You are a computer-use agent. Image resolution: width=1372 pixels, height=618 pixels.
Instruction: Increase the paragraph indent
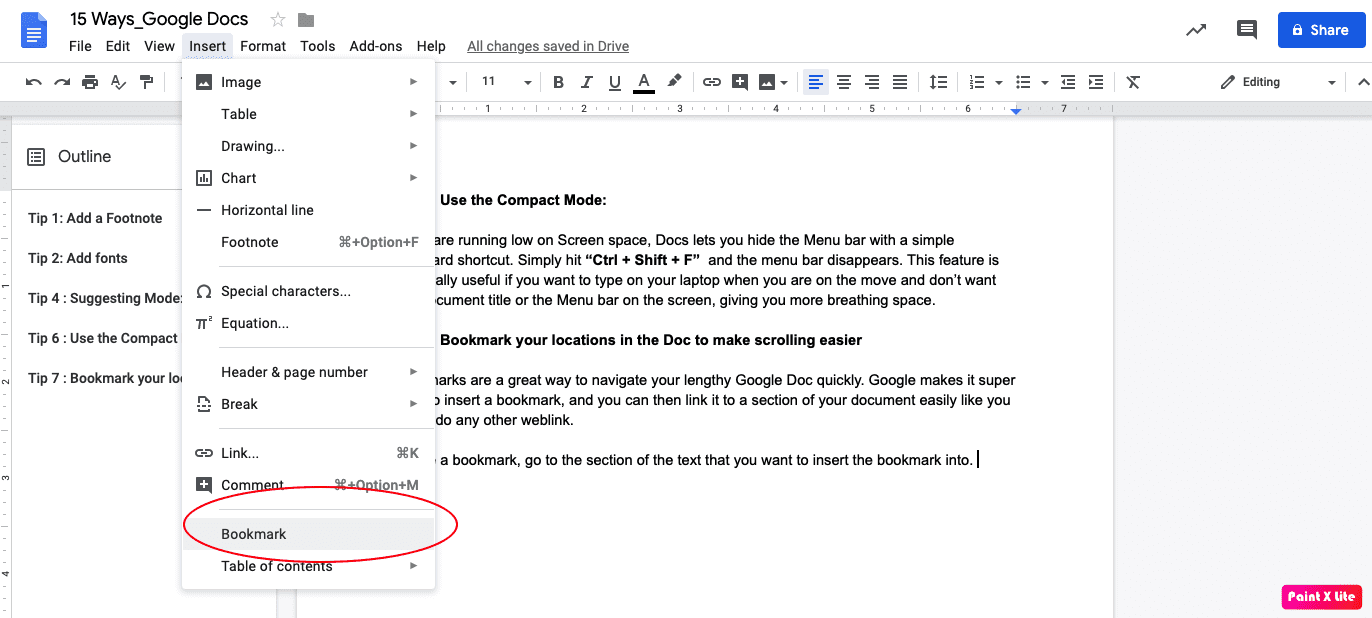click(x=1096, y=82)
